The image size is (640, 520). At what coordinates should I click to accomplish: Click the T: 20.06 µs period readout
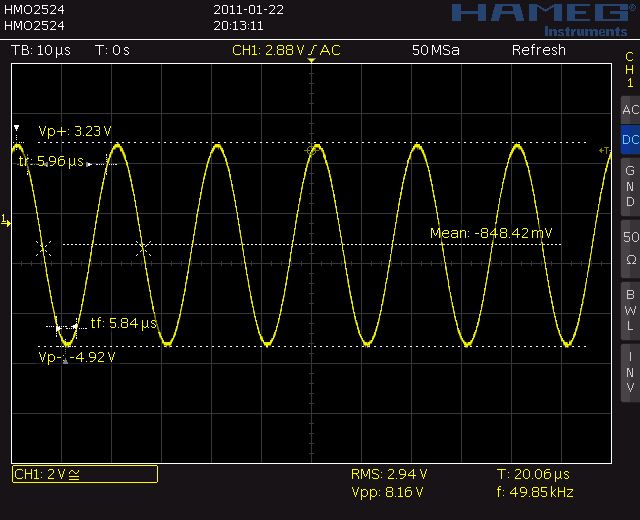(x=533, y=474)
